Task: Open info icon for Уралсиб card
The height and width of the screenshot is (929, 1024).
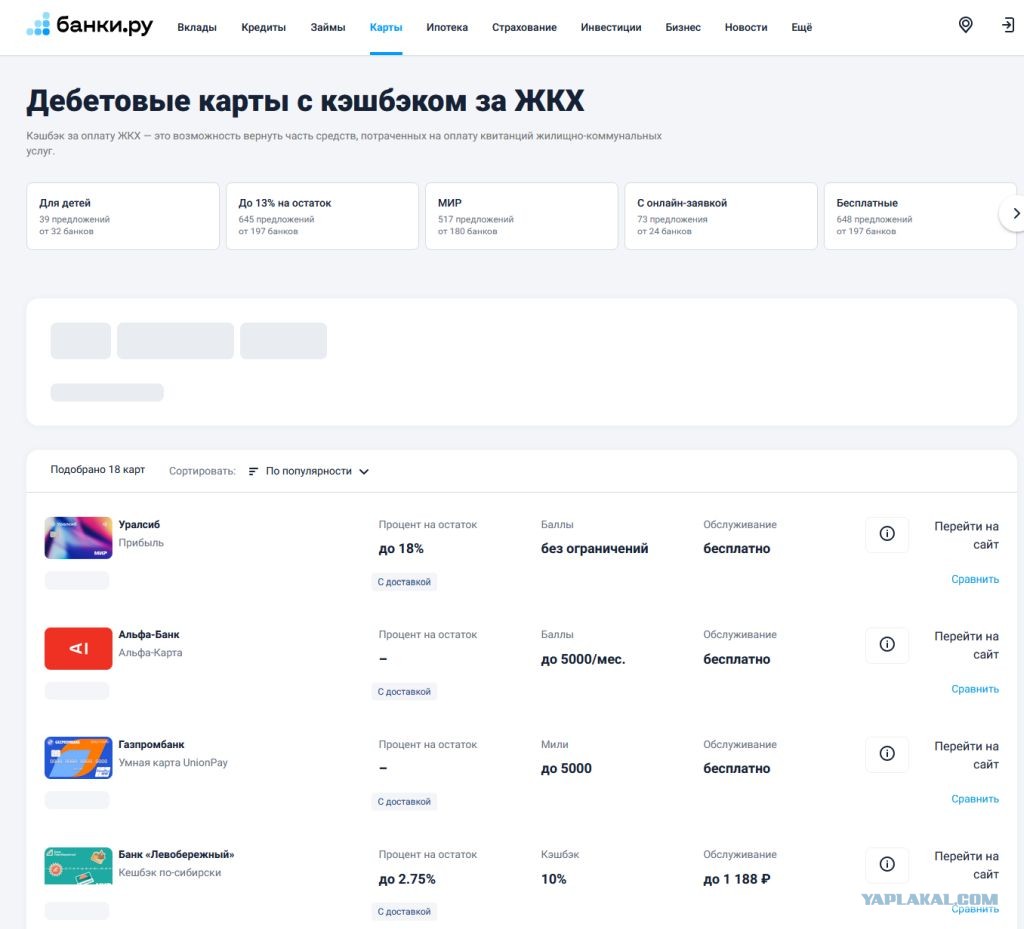Action: (887, 534)
